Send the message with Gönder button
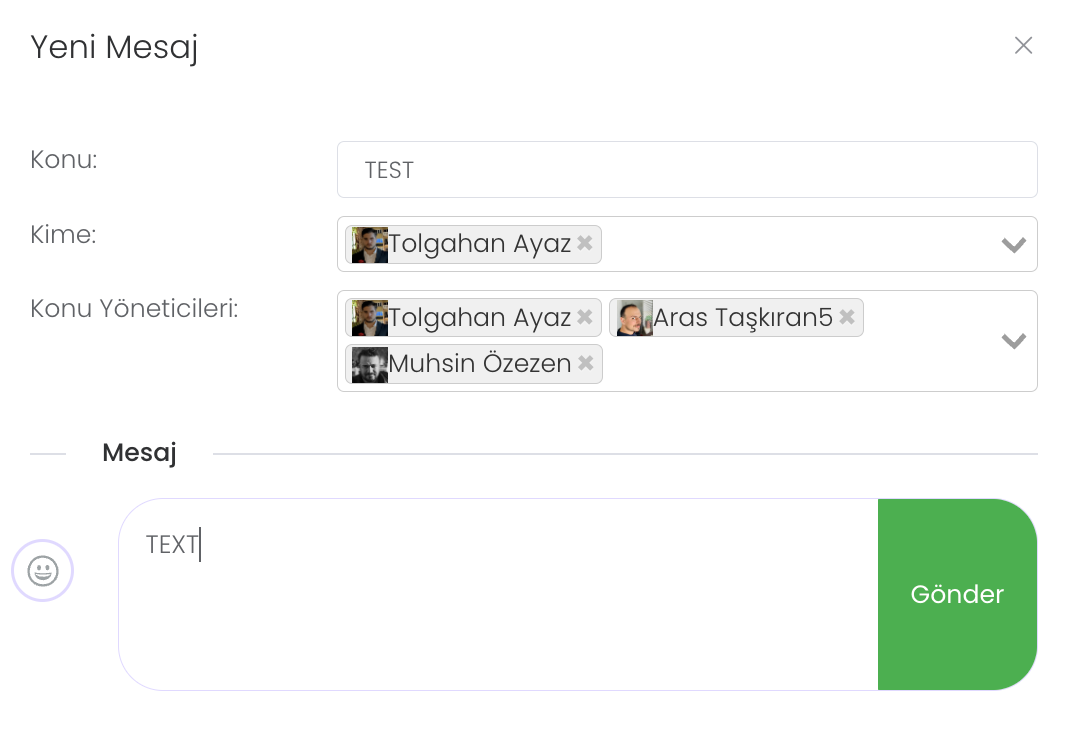Image resolution: width=1066 pixels, height=748 pixels. 957,594
